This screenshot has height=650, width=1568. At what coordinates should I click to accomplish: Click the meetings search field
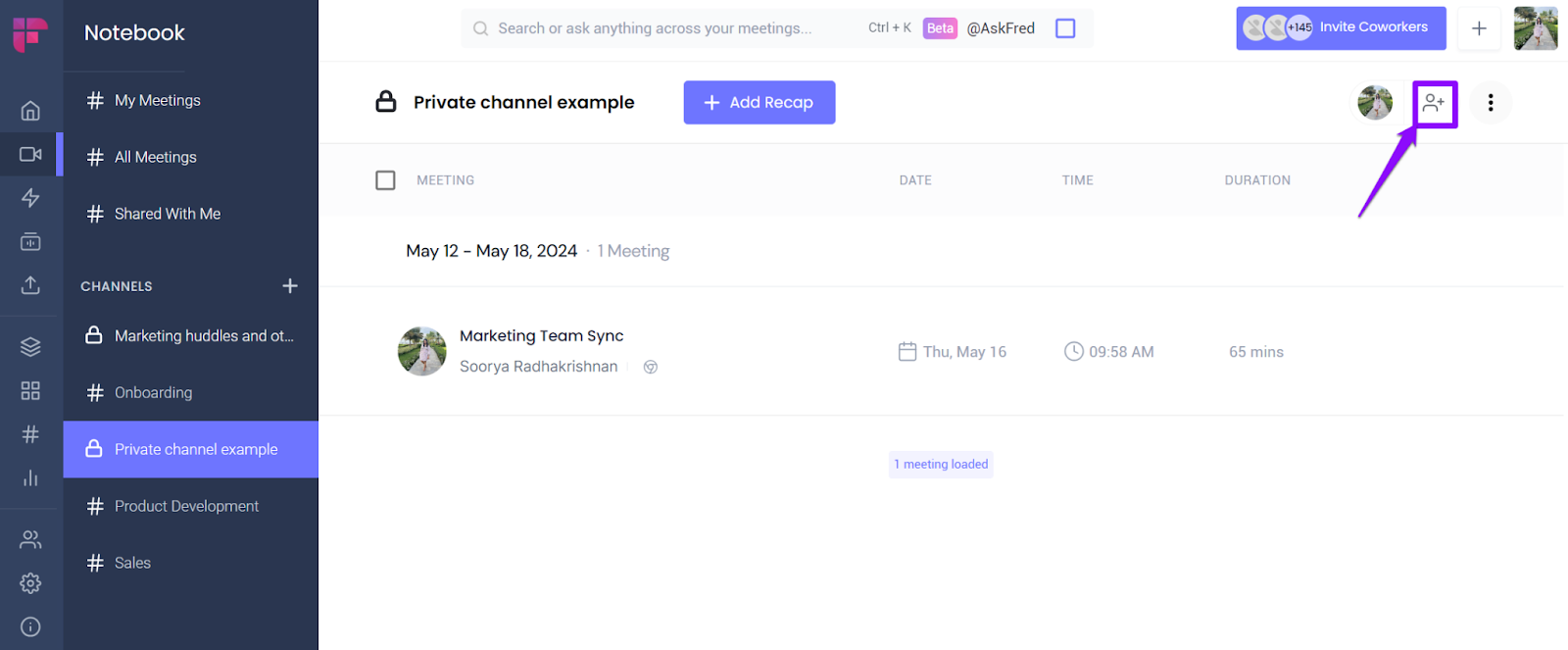pos(655,28)
